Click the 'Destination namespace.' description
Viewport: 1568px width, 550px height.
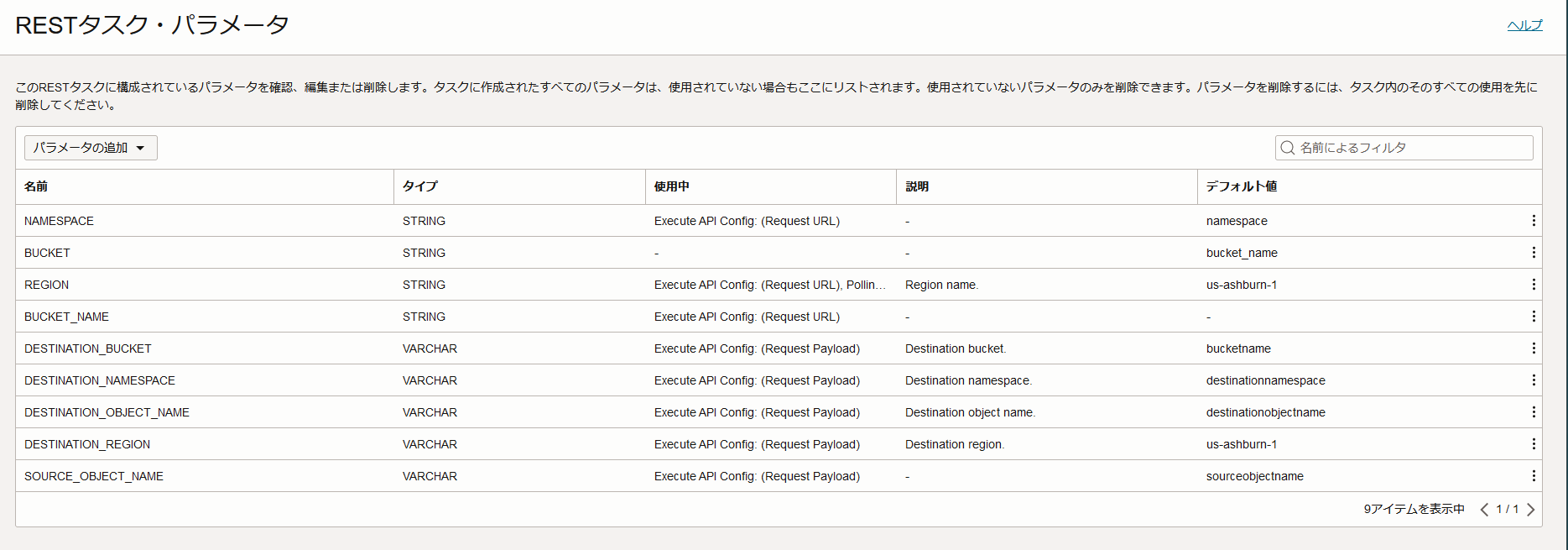tap(968, 380)
